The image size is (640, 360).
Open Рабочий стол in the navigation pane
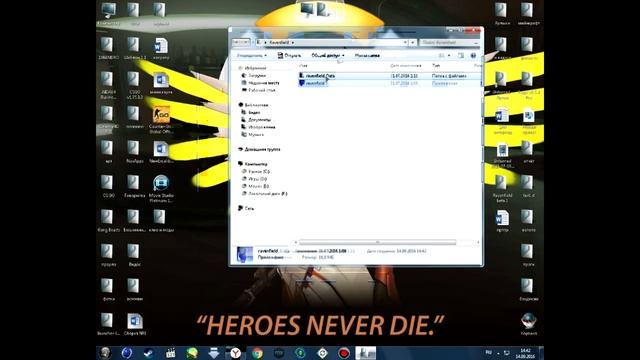[262, 90]
